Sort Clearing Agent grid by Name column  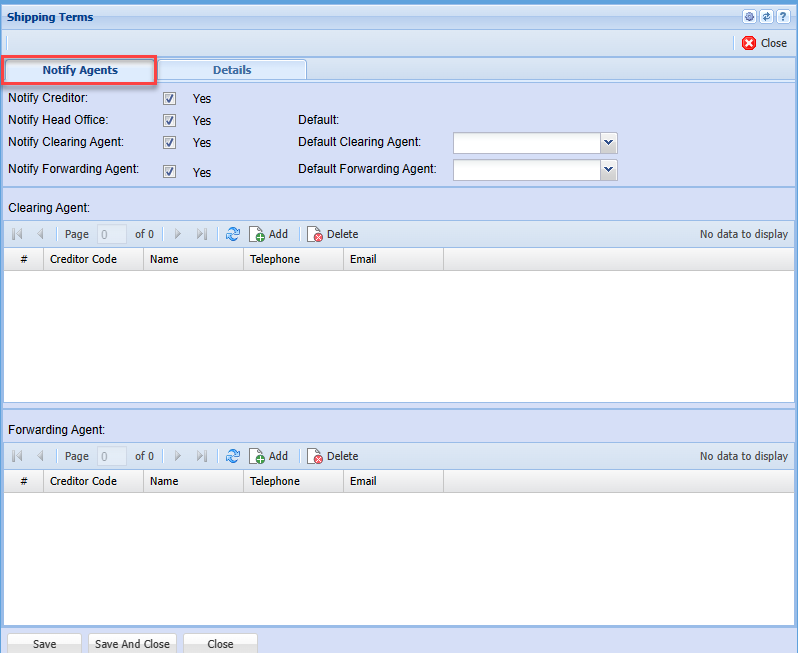[193, 259]
